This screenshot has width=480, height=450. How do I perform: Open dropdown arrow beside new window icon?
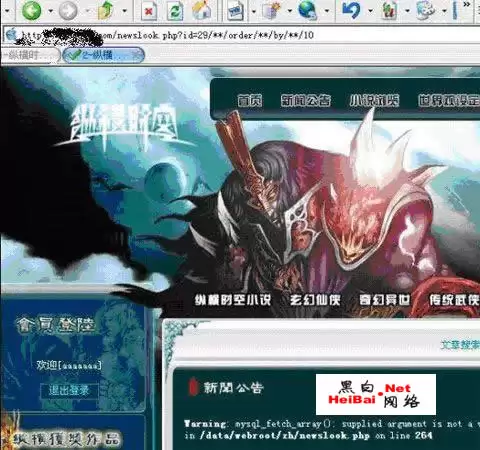[x=290, y=11]
